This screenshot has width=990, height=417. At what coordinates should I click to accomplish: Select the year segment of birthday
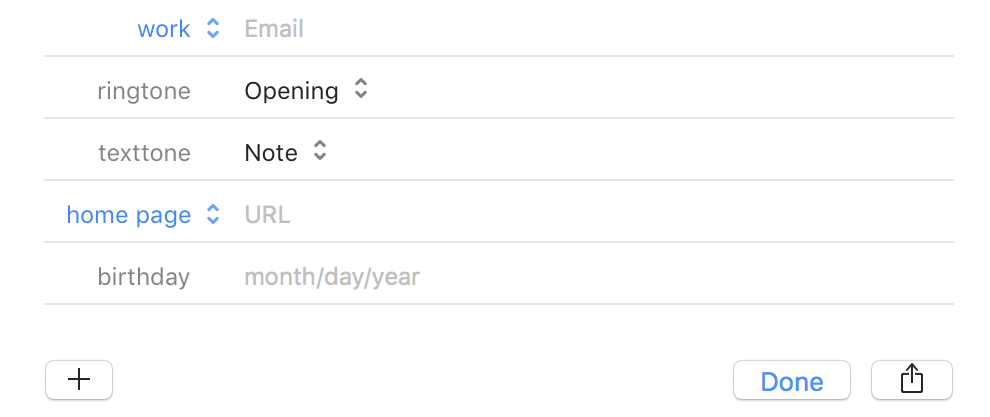pyautogui.click(x=396, y=278)
